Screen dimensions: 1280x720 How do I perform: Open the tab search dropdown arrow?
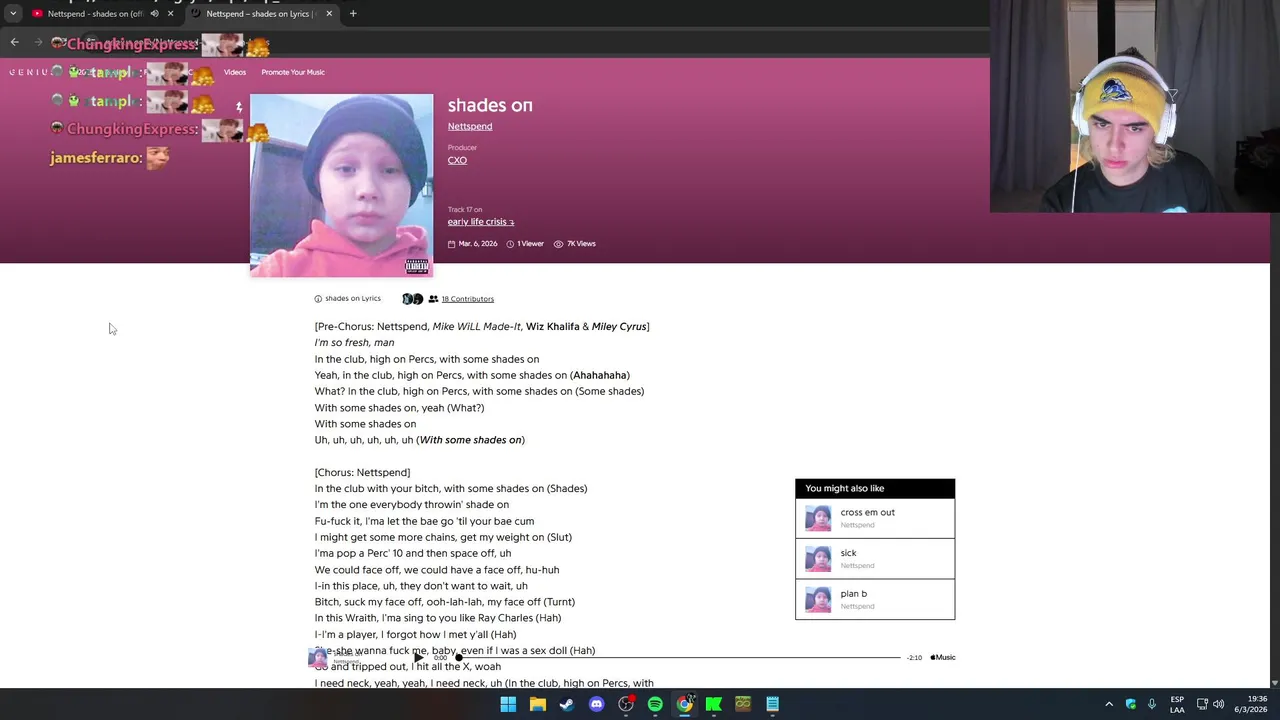pyautogui.click(x=13, y=14)
